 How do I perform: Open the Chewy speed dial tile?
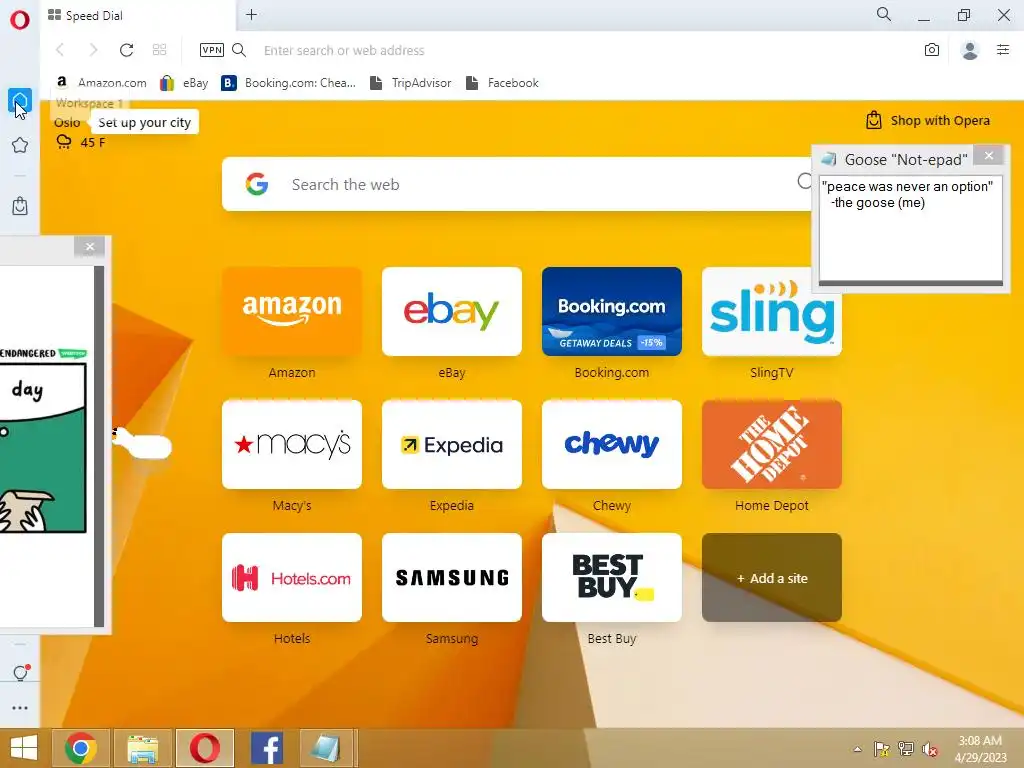[612, 445]
